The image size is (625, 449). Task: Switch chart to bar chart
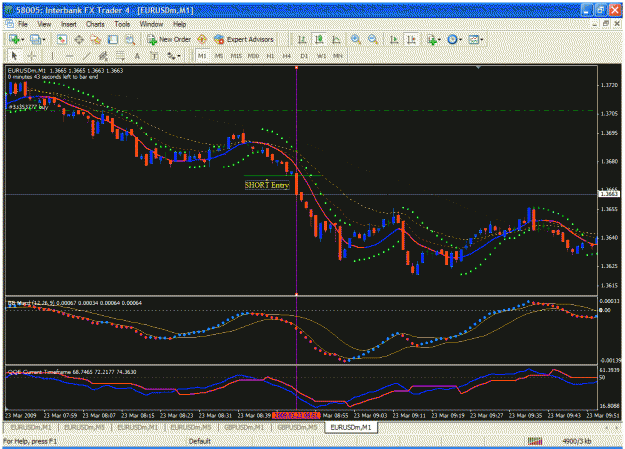point(302,39)
